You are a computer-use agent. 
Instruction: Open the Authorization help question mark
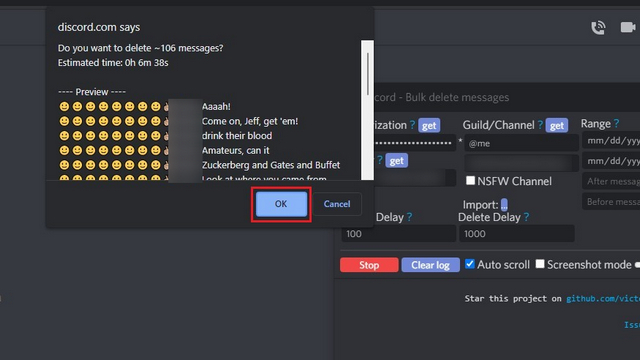(412, 124)
